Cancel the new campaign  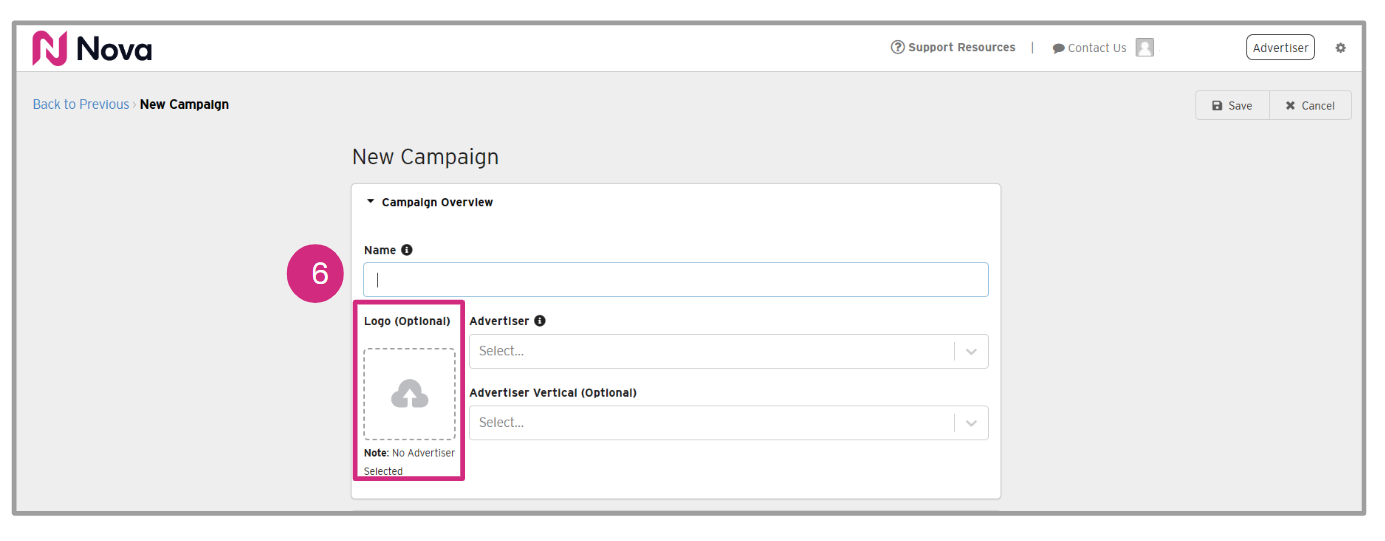click(1310, 106)
